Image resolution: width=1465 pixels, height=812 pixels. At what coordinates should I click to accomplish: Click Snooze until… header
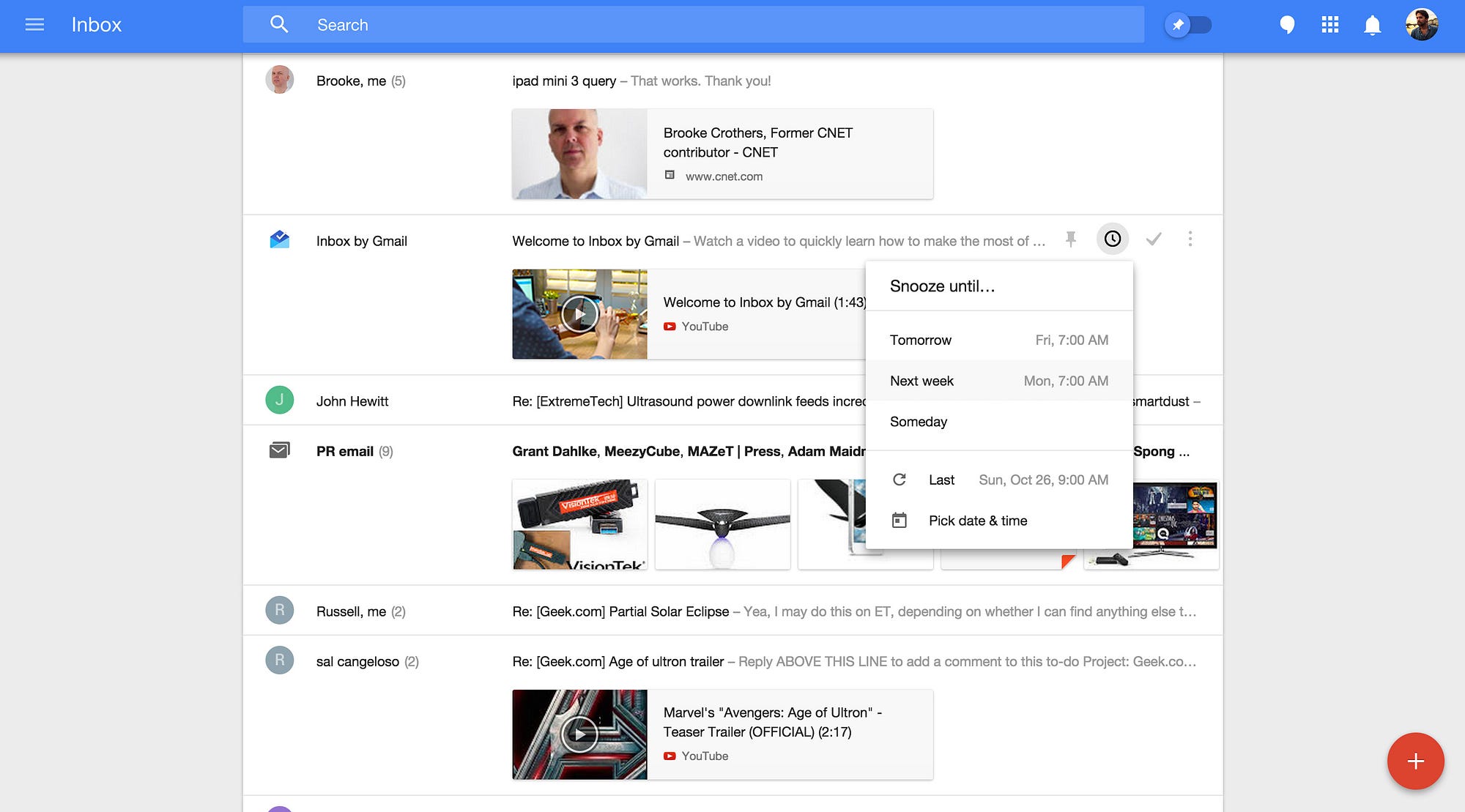pos(942,286)
